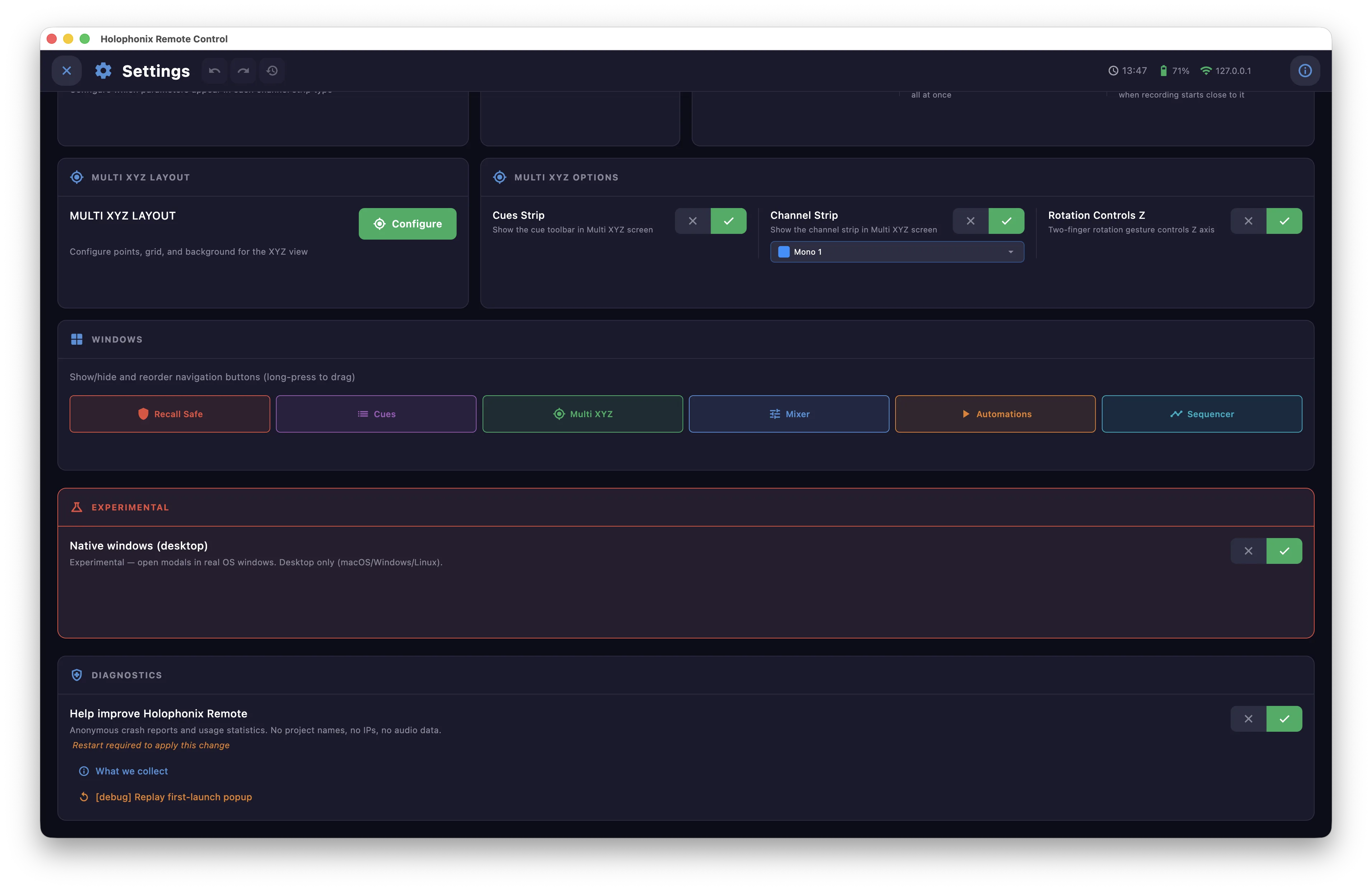Toggle the Automations navigation button
Screen dimensions: 1372x891
pos(995,414)
